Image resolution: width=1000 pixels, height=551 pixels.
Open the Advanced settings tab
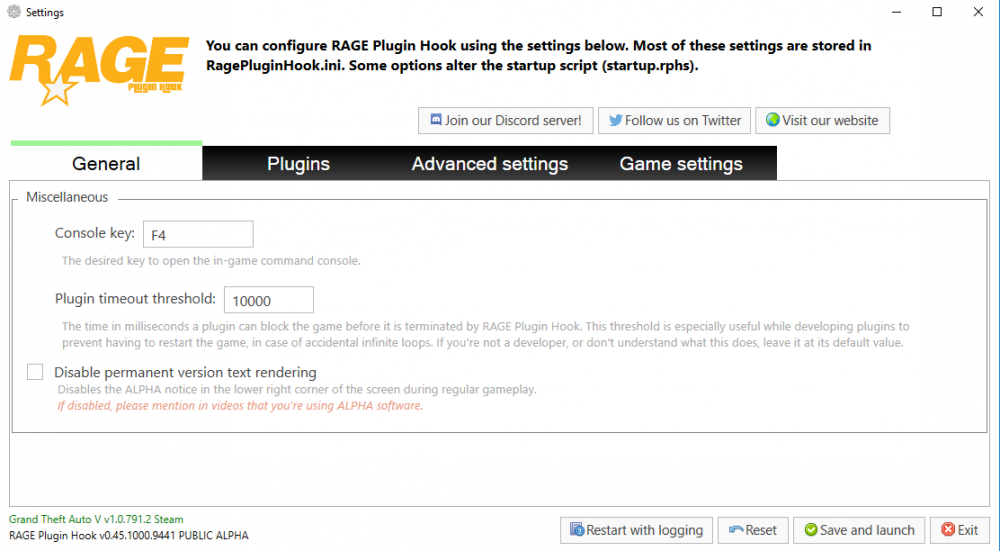pos(490,164)
